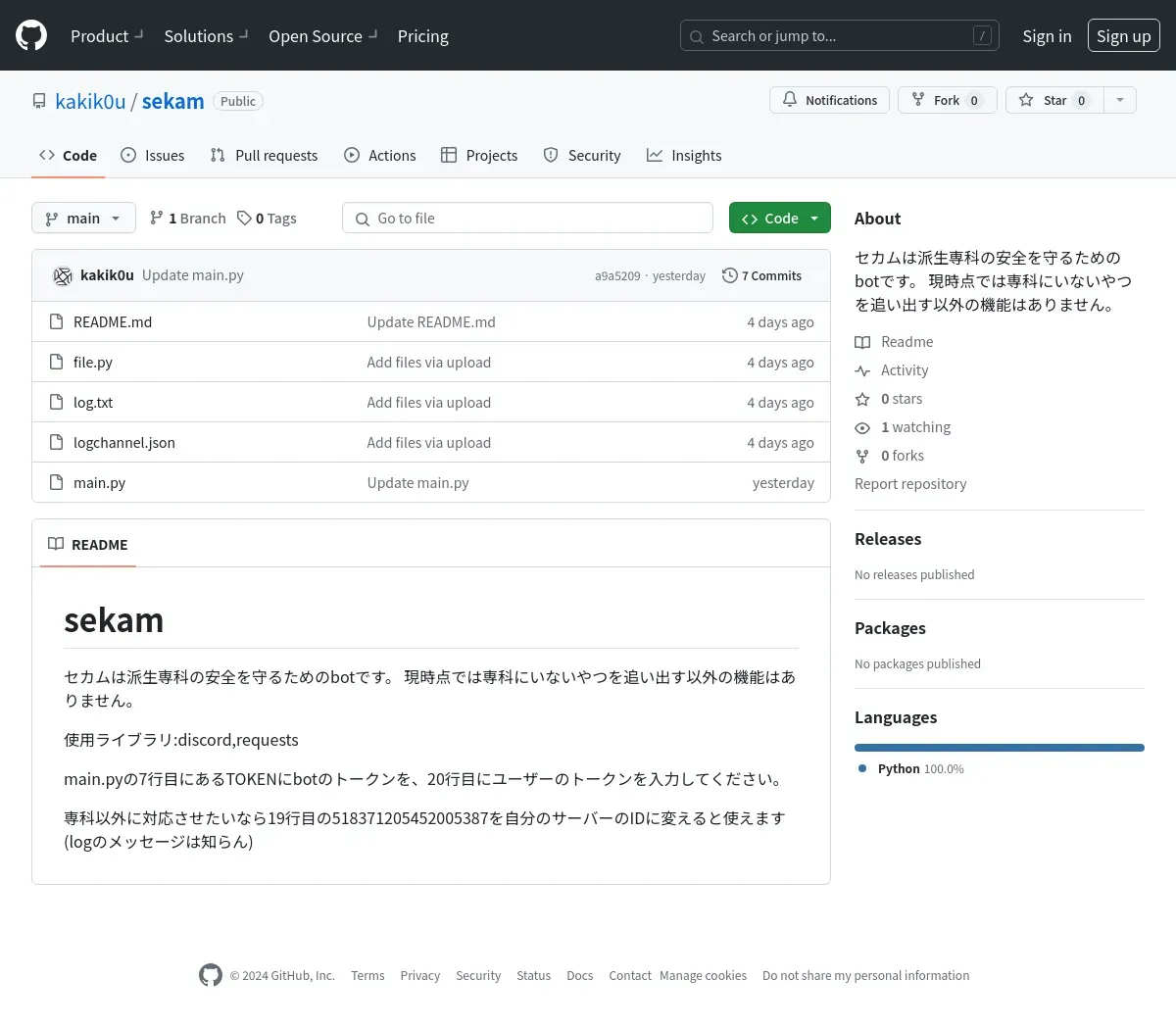View the 0 Tags link

[x=267, y=218]
